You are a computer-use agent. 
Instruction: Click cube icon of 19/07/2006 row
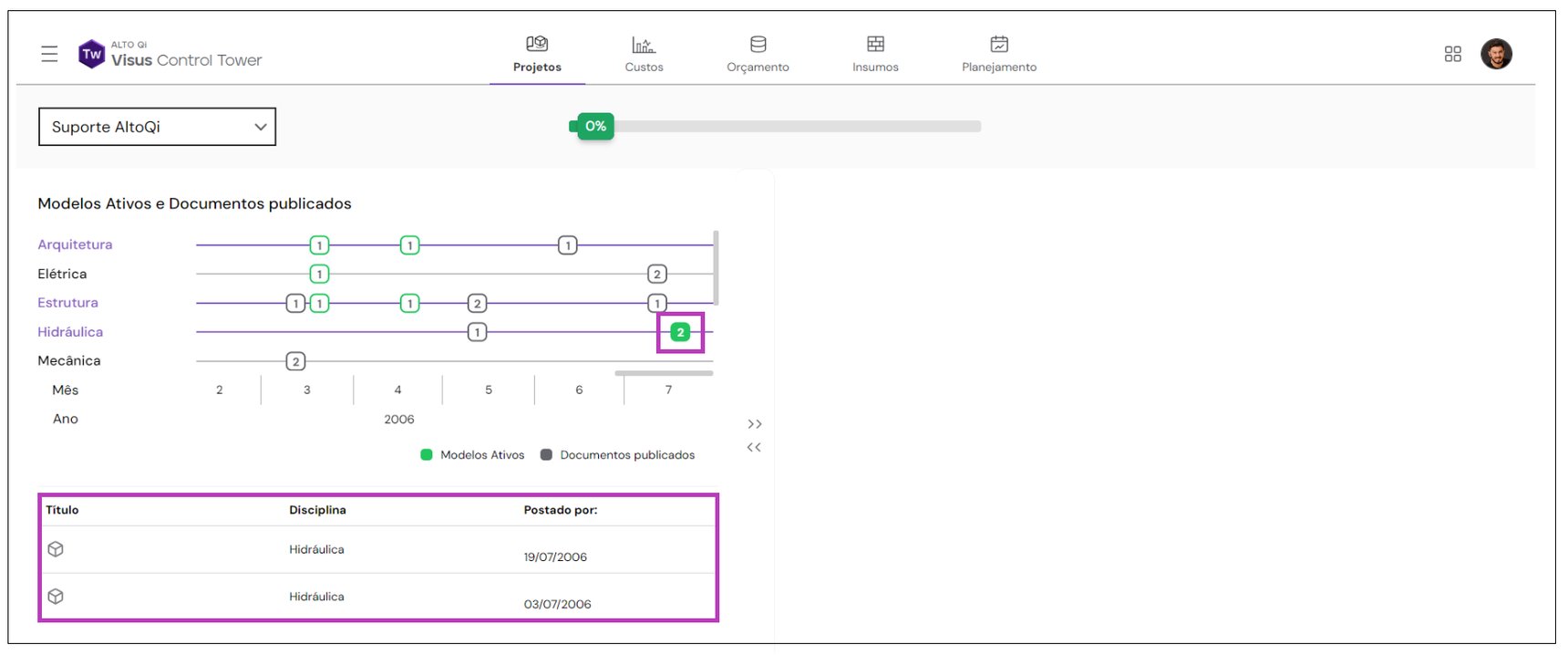(56, 549)
